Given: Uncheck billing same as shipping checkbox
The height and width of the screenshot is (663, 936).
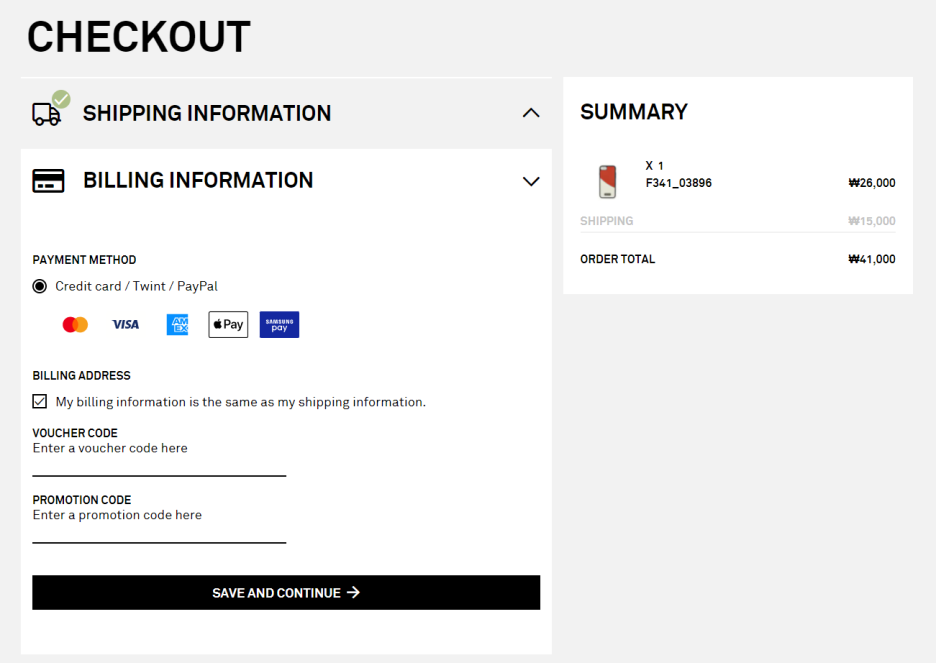Looking at the screenshot, I should [40, 402].
